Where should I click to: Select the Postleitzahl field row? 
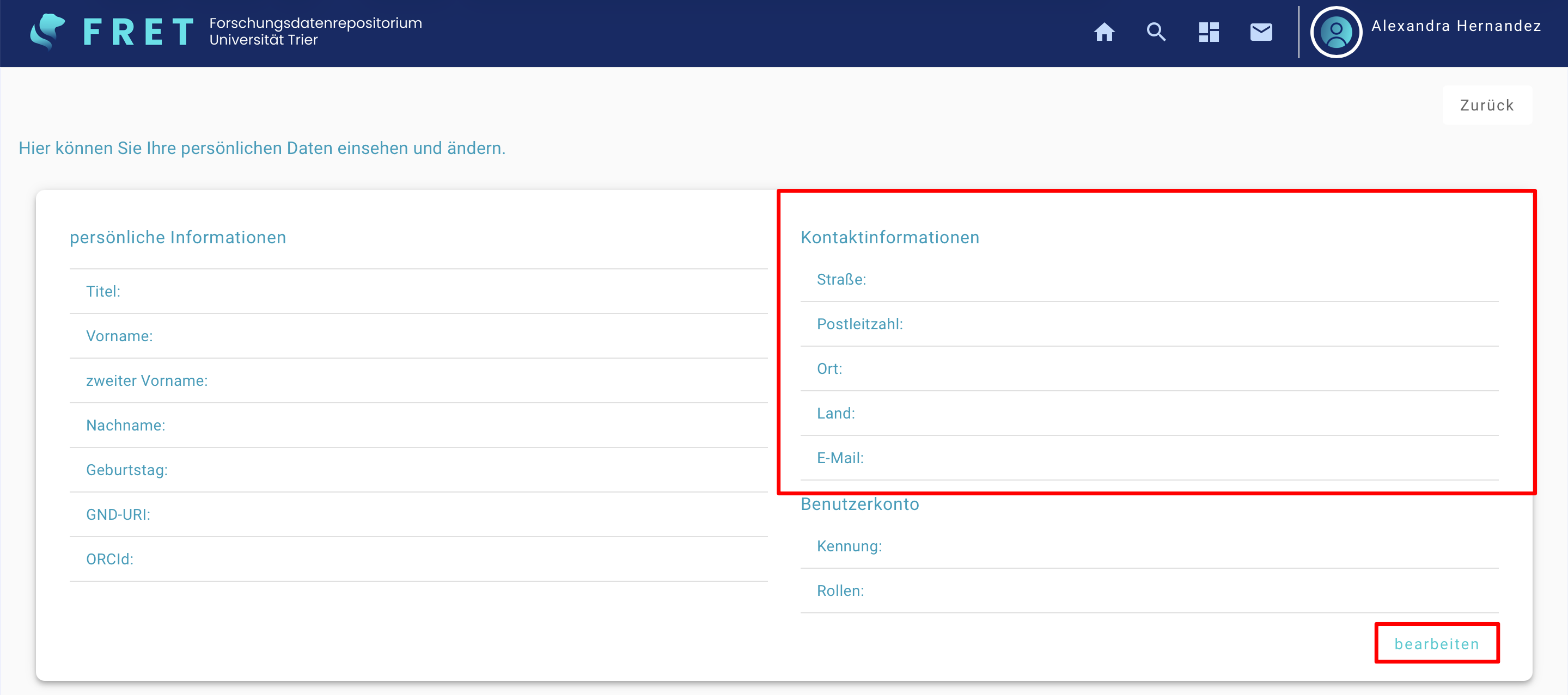1149,324
